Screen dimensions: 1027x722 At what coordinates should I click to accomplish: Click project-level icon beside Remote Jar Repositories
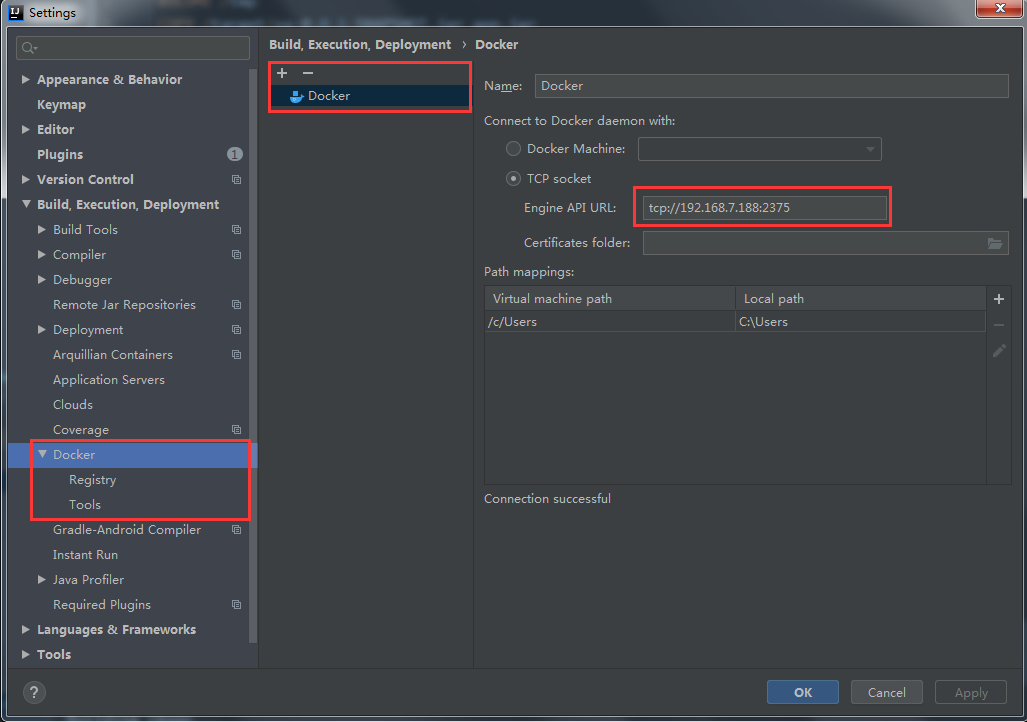pyautogui.click(x=236, y=305)
